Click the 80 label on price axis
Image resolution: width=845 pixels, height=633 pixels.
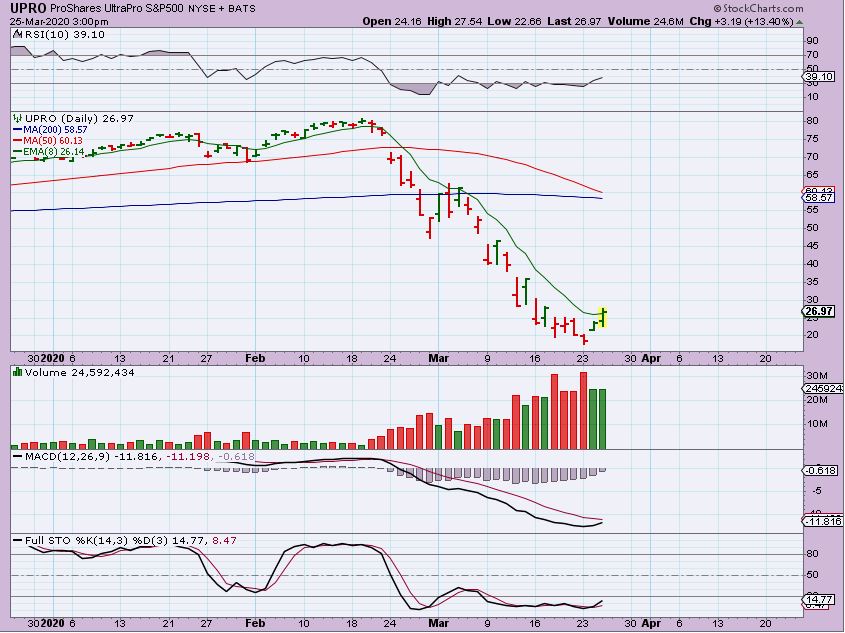[x=813, y=120]
